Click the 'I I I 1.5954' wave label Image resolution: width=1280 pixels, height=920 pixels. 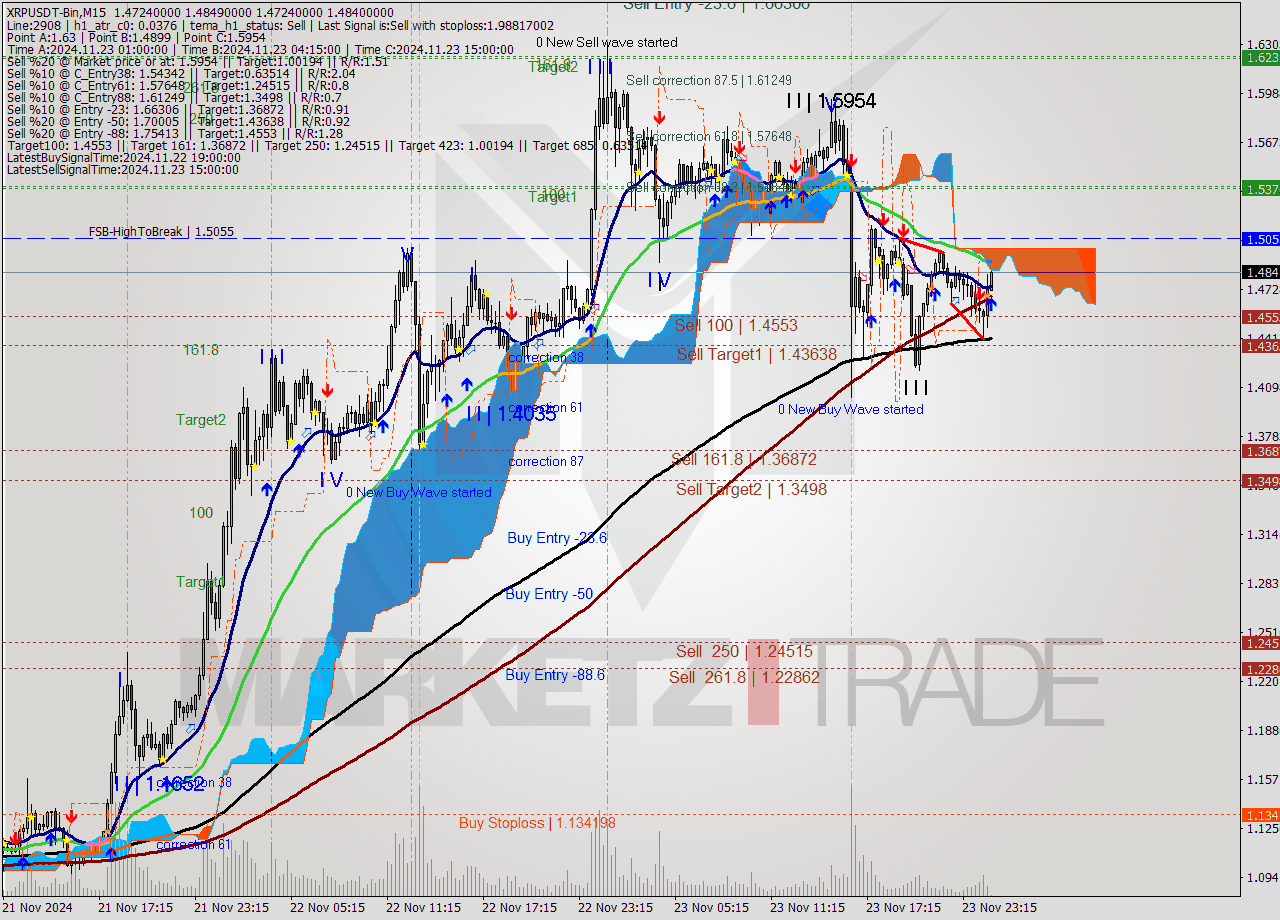point(831,101)
